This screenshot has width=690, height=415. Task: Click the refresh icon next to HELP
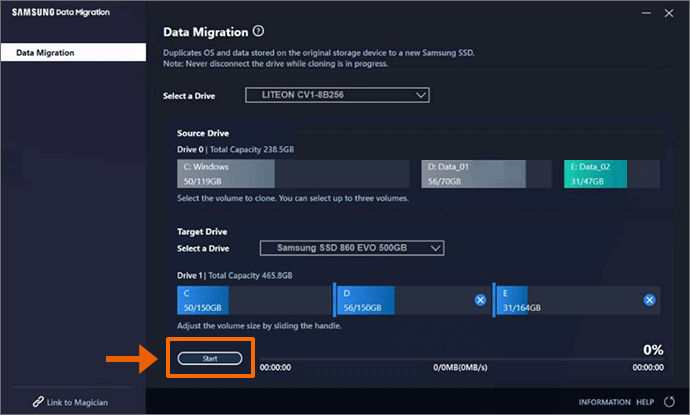[669, 402]
